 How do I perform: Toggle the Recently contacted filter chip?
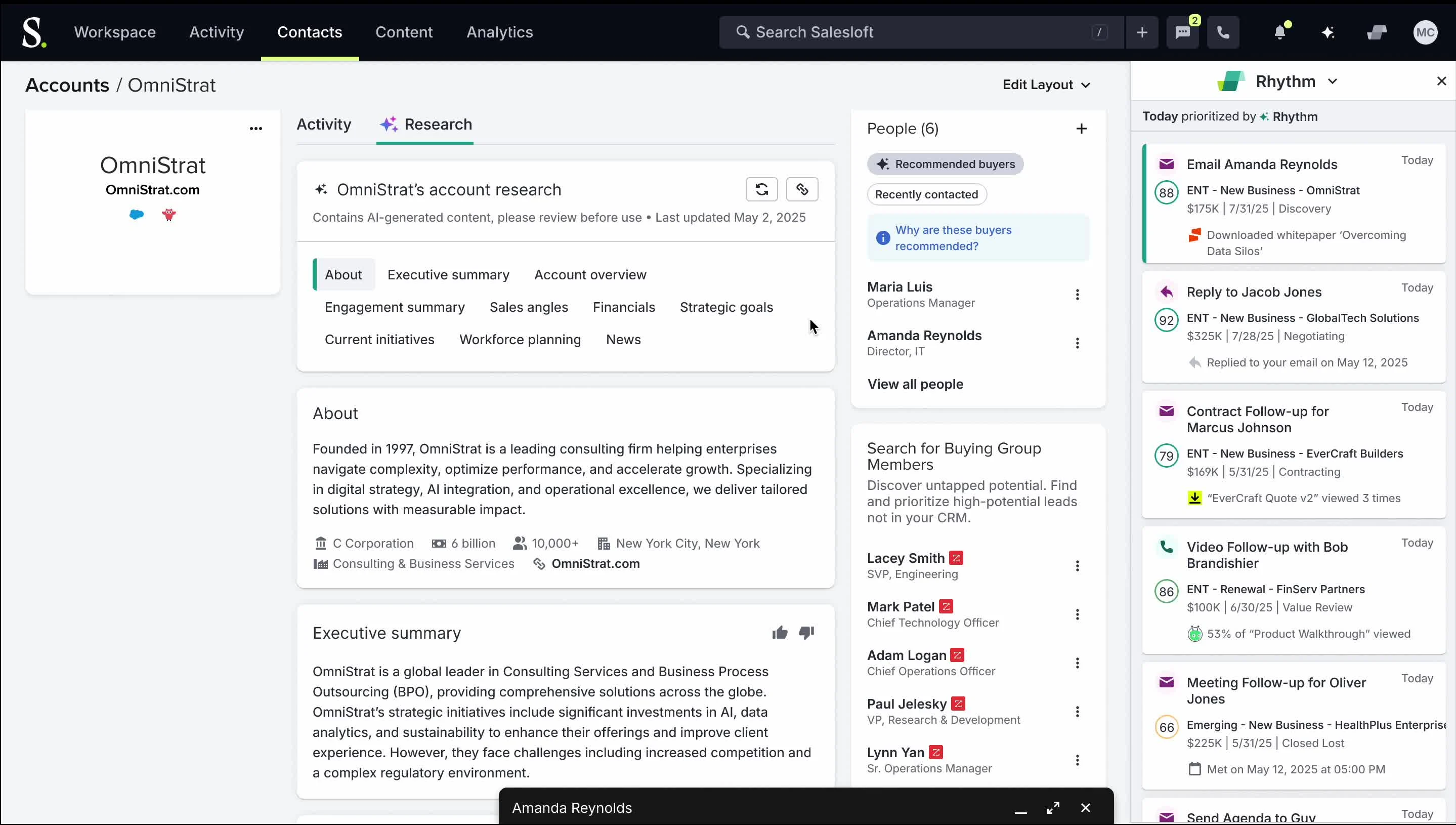point(926,194)
